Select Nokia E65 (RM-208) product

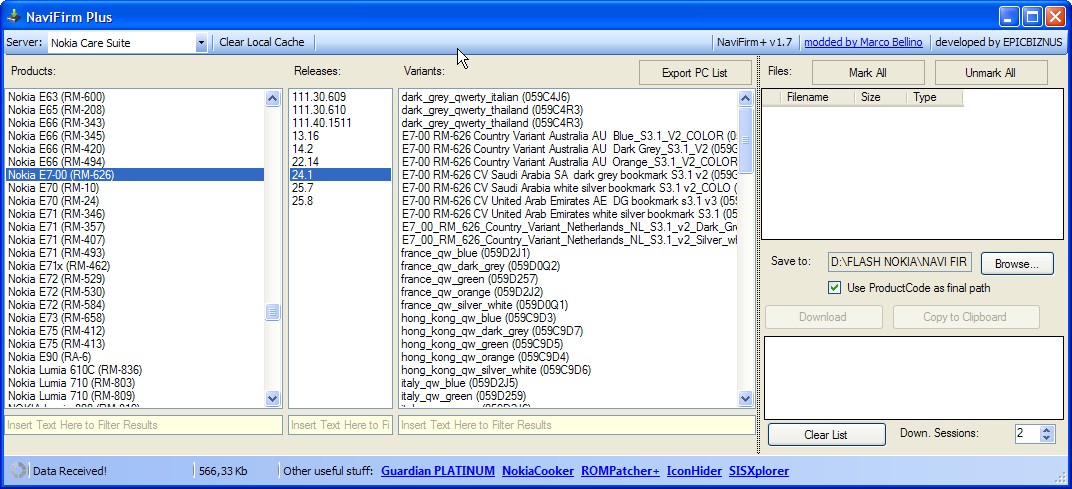point(135,110)
